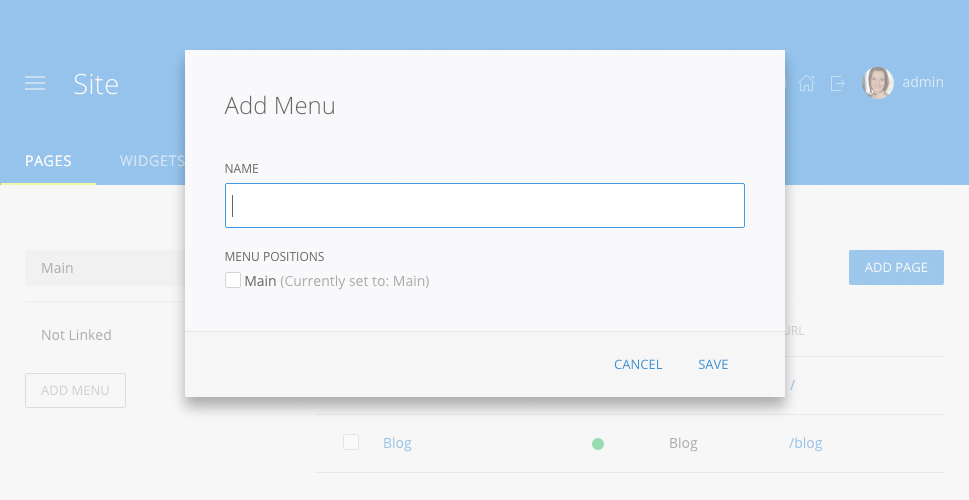Switch to the Pages tab

point(48,161)
